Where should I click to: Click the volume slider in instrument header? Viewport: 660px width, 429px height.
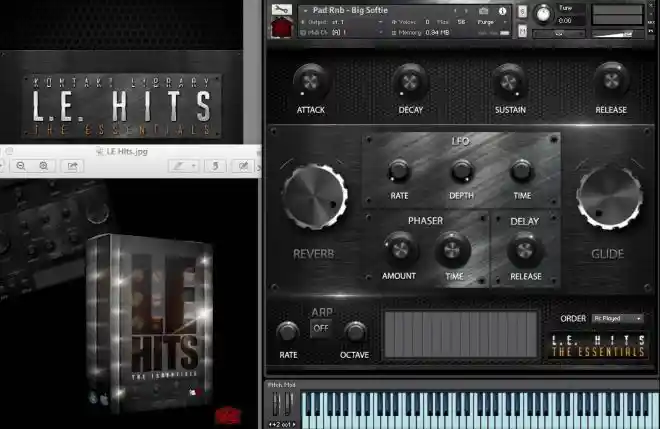pos(617,34)
